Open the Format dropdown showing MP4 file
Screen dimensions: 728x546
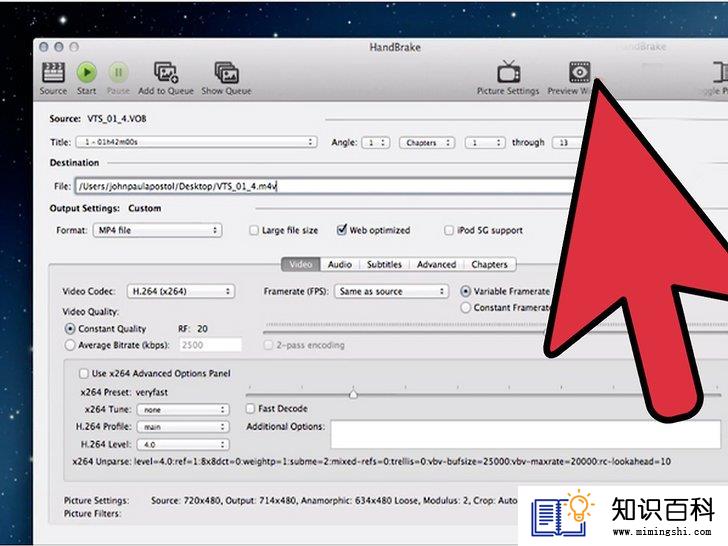point(157,230)
